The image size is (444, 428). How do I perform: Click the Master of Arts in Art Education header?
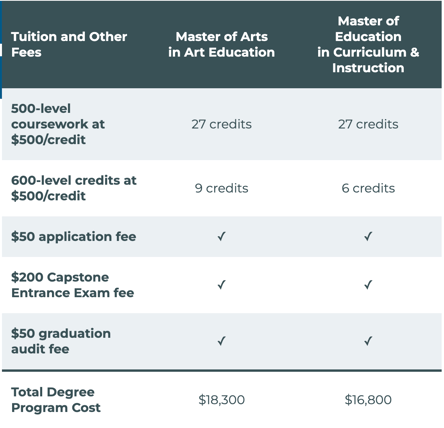click(221, 44)
